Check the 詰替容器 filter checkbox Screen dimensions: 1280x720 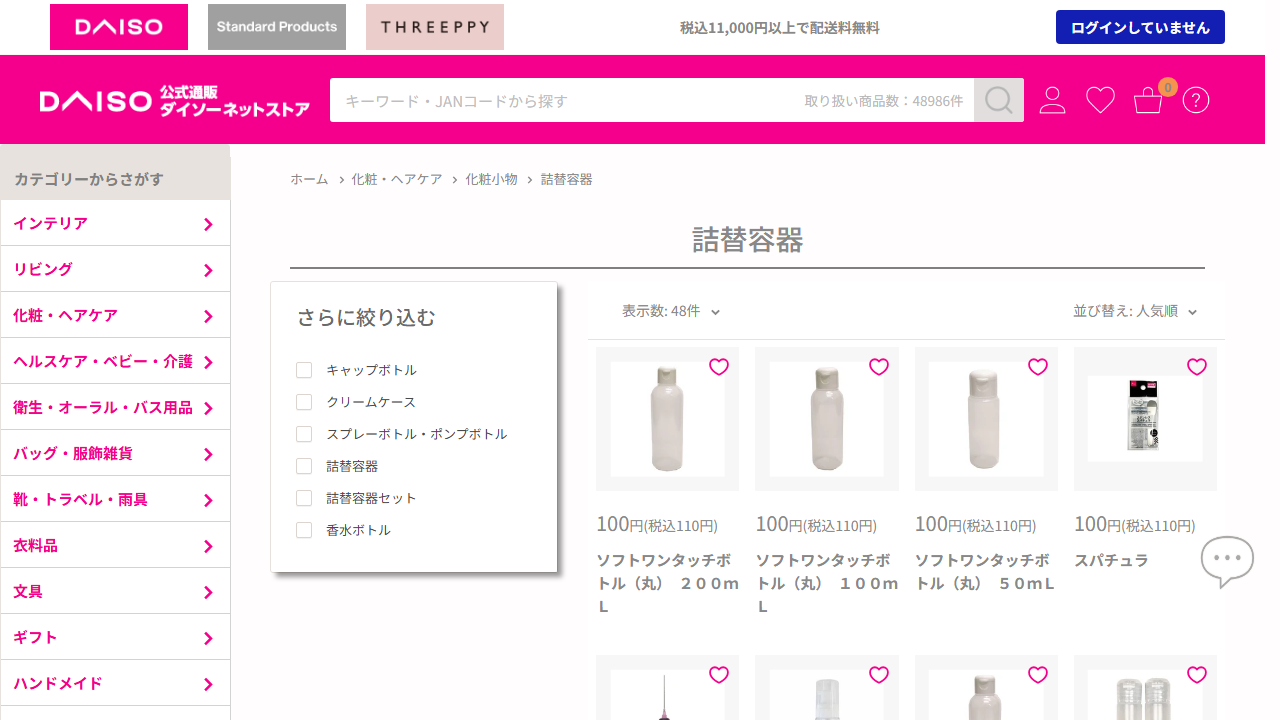pos(304,466)
